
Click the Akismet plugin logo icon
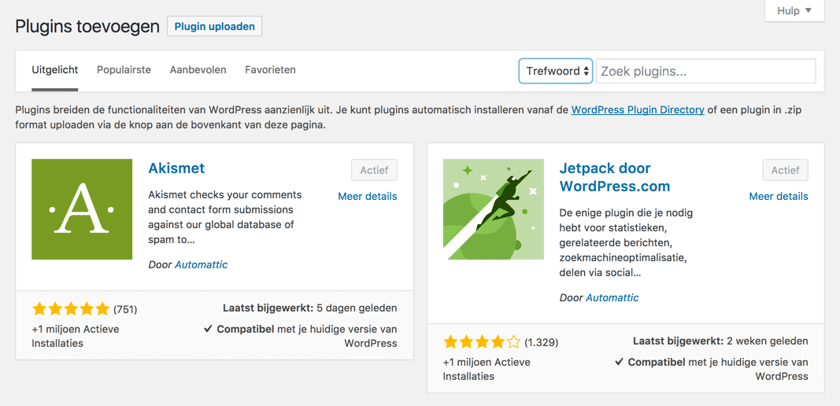(82, 209)
